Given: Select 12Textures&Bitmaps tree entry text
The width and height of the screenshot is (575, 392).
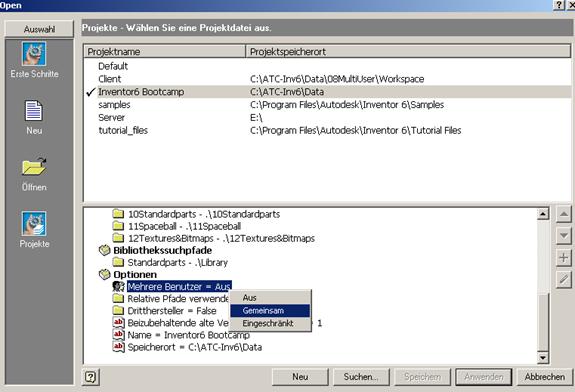Looking at the screenshot, I should [x=221, y=238].
